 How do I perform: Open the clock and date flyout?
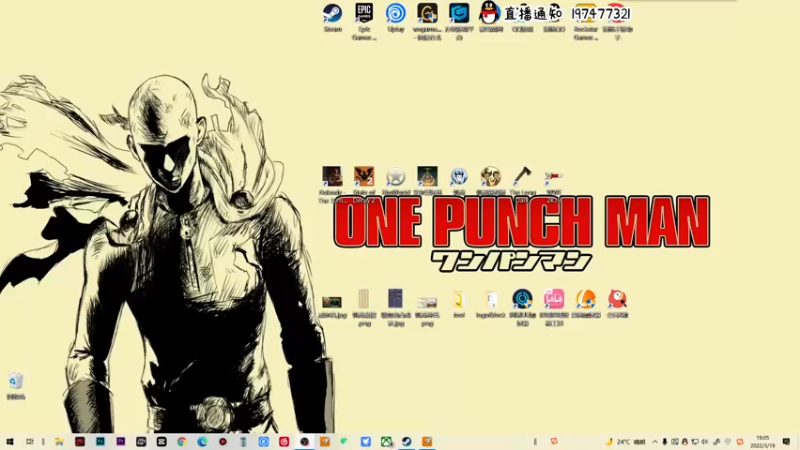tap(763, 442)
